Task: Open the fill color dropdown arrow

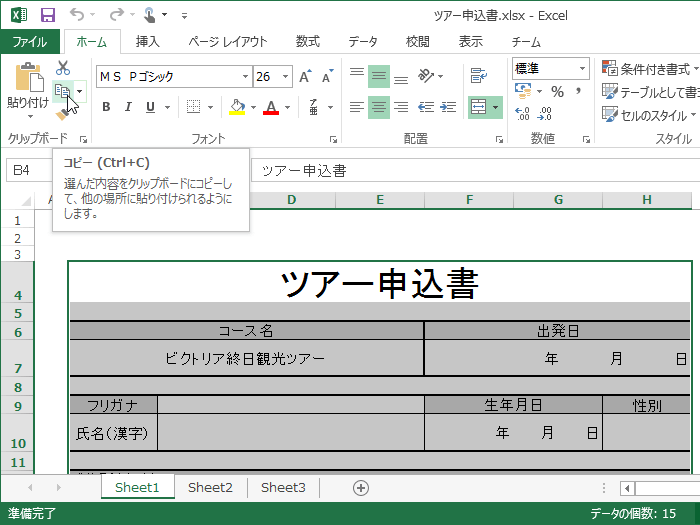Action: tap(253, 107)
